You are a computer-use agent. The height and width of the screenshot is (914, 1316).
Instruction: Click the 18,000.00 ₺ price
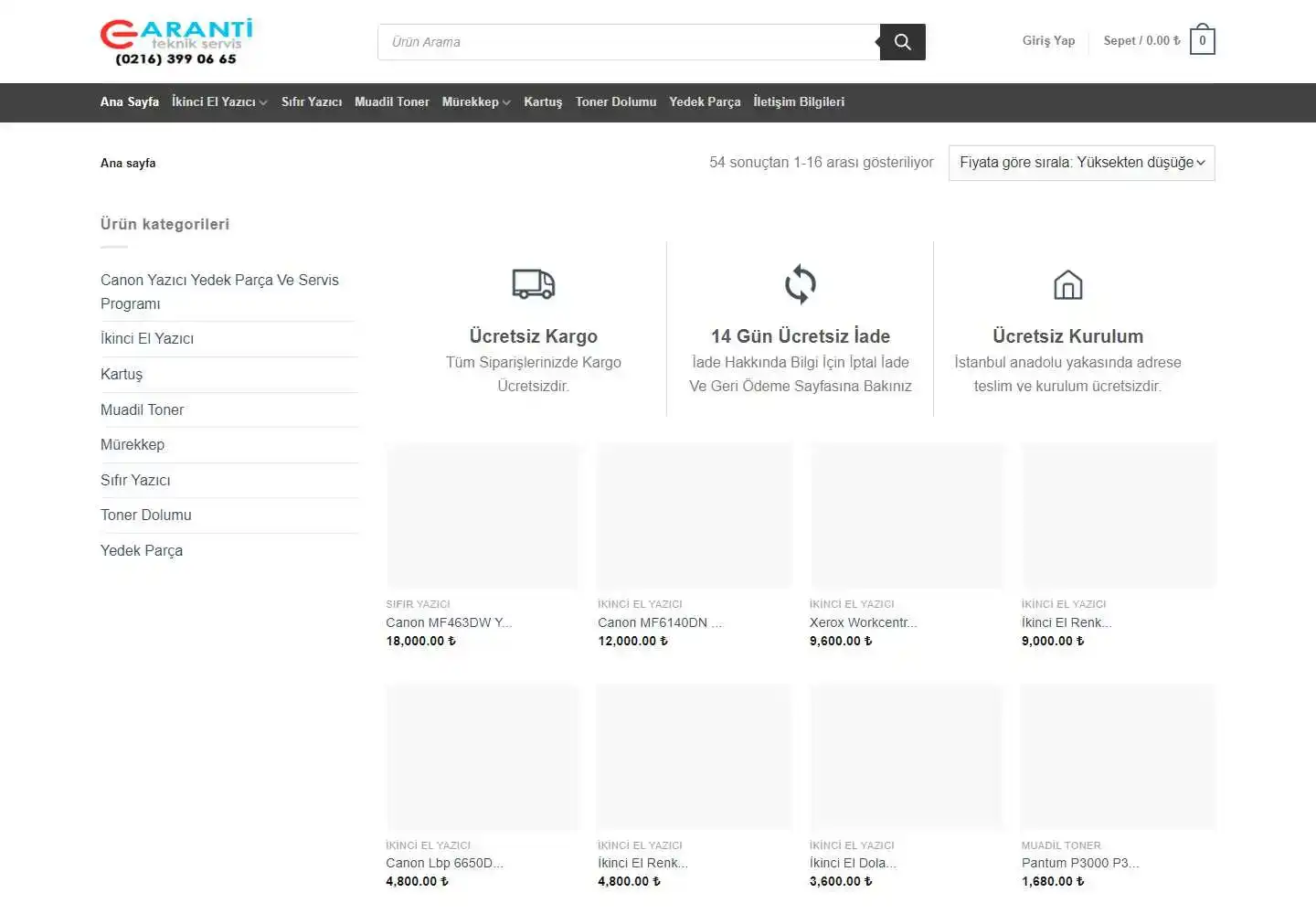[420, 641]
